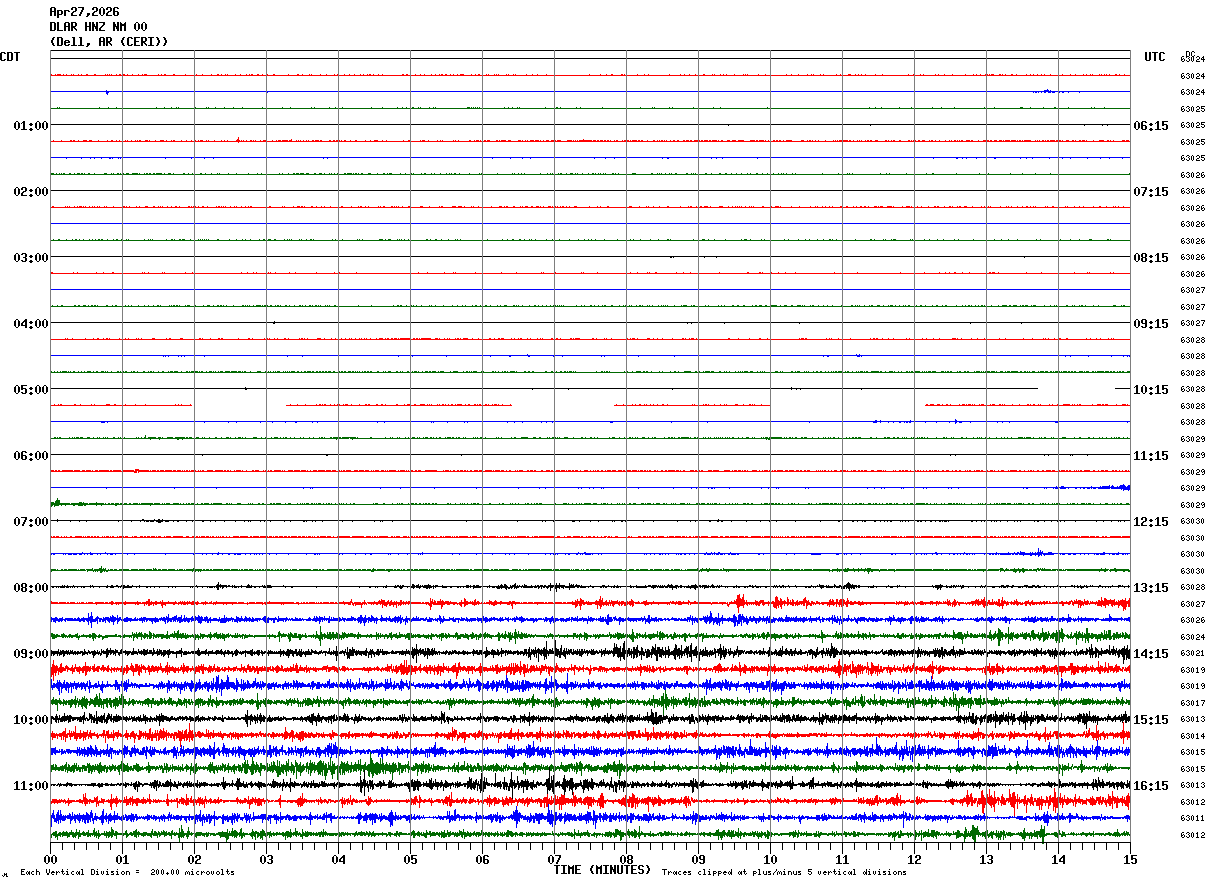Select the 11:00 CDT time label
The width and height of the screenshot is (1210, 886).
(x=31, y=786)
